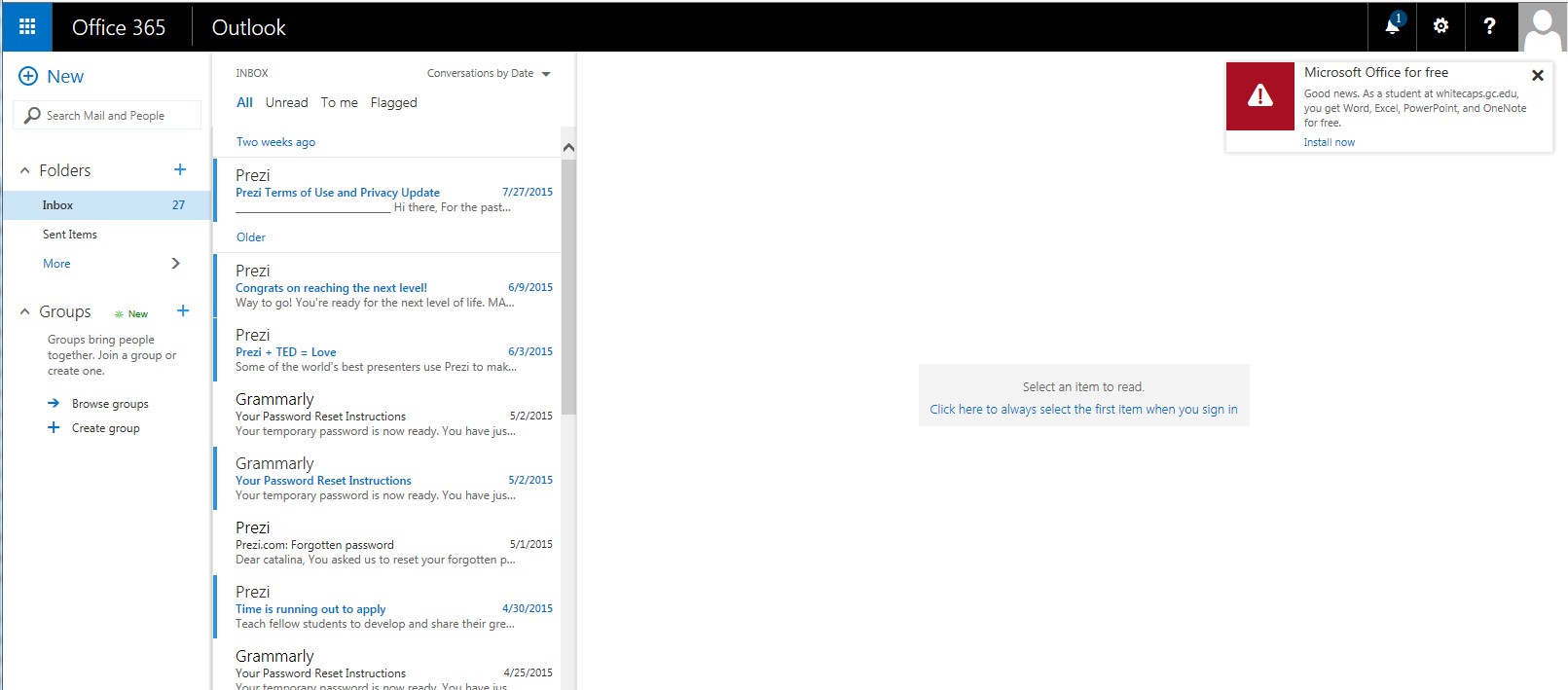Screen dimensions: 1568x690
Task: Click the Microsoft Office for free title
Action: tap(1376, 72)
